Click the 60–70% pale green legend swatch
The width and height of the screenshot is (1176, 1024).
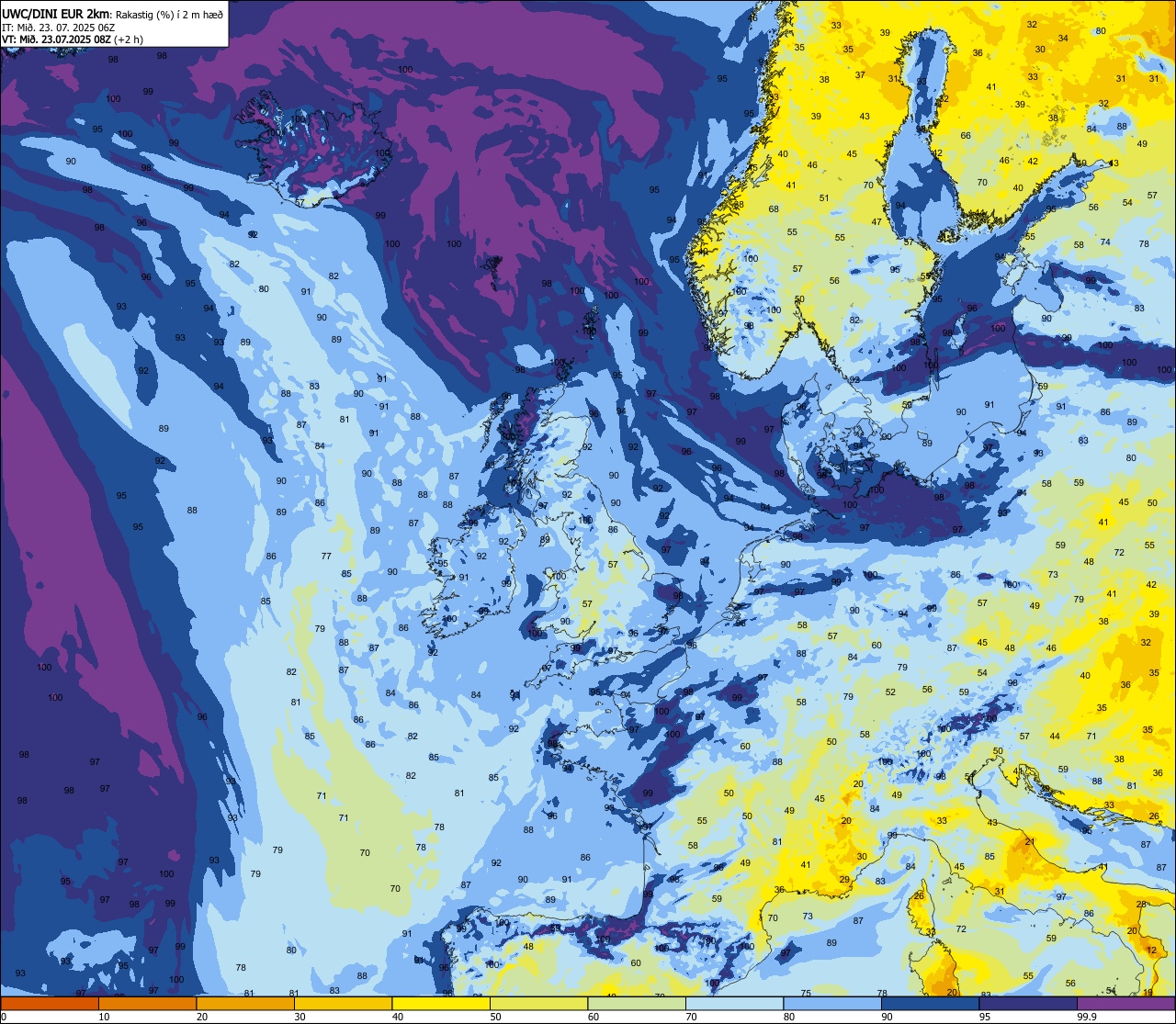637,1003
